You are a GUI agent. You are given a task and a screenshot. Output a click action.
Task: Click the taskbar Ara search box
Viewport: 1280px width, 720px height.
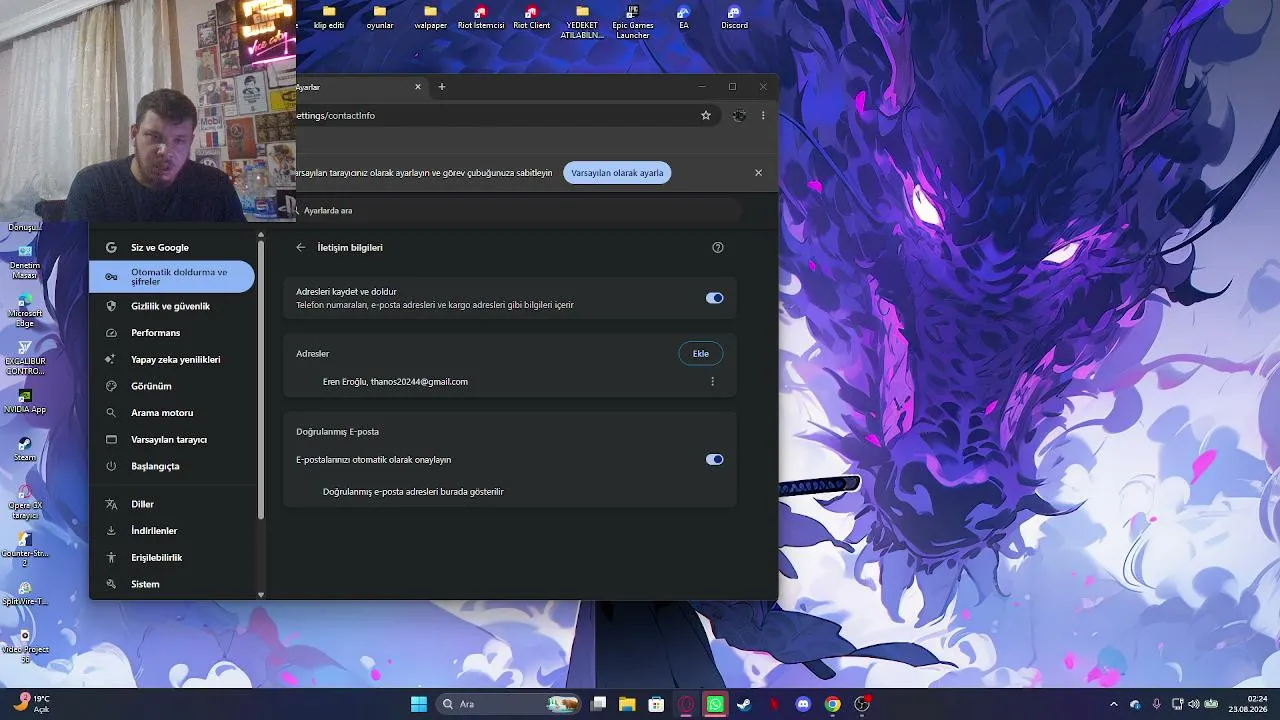(x=509, y=704)
